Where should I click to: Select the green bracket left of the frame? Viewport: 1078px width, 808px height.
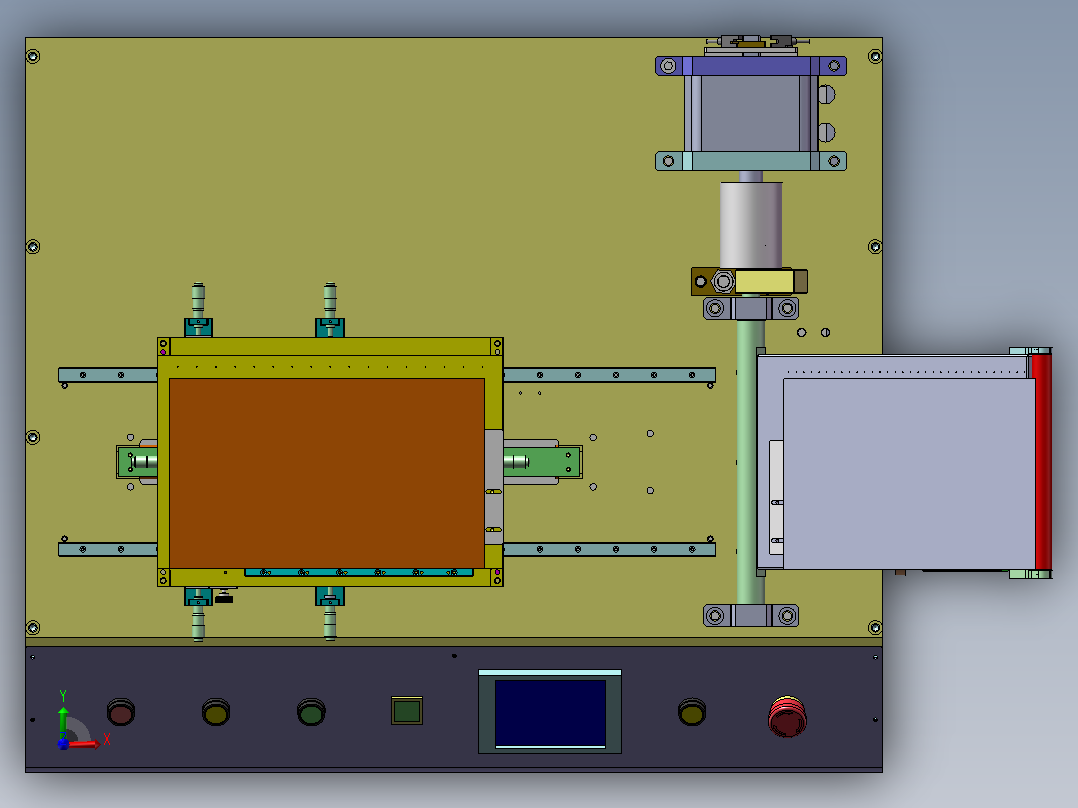[138, 462]
